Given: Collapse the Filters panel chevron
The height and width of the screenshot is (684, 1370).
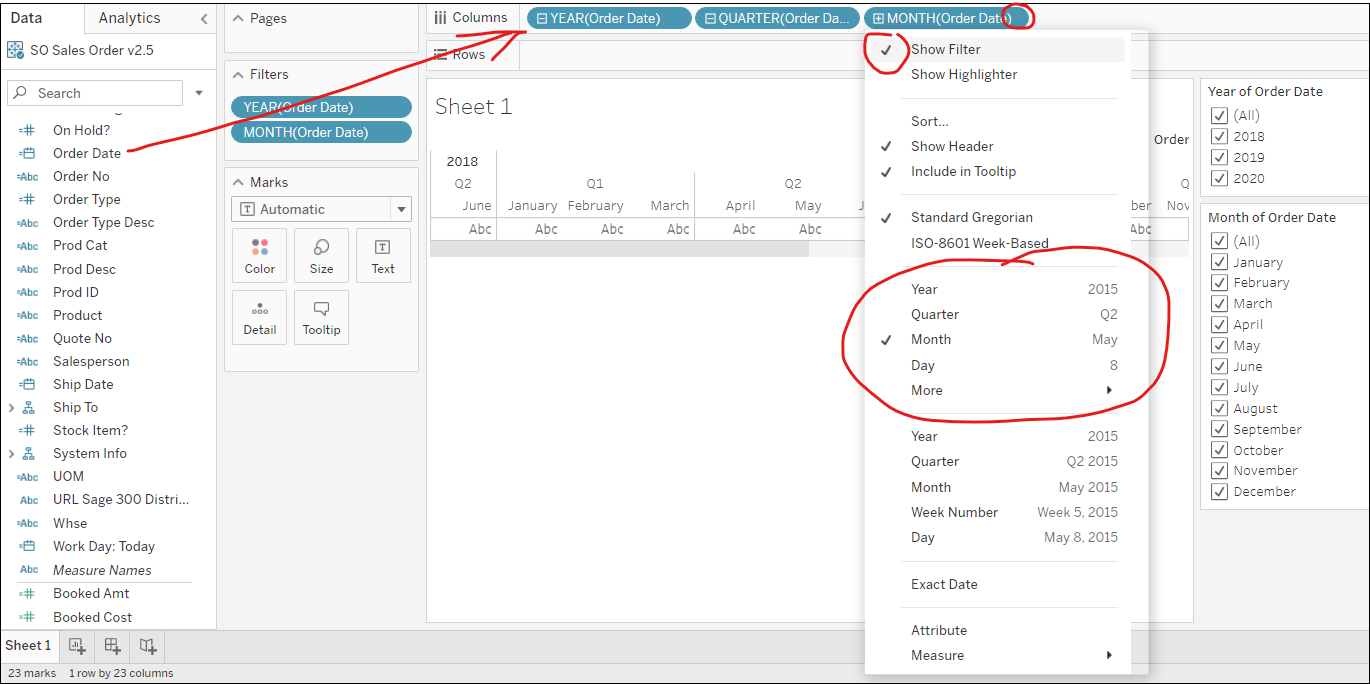Looking at the screenshot, I should [238, 73].
